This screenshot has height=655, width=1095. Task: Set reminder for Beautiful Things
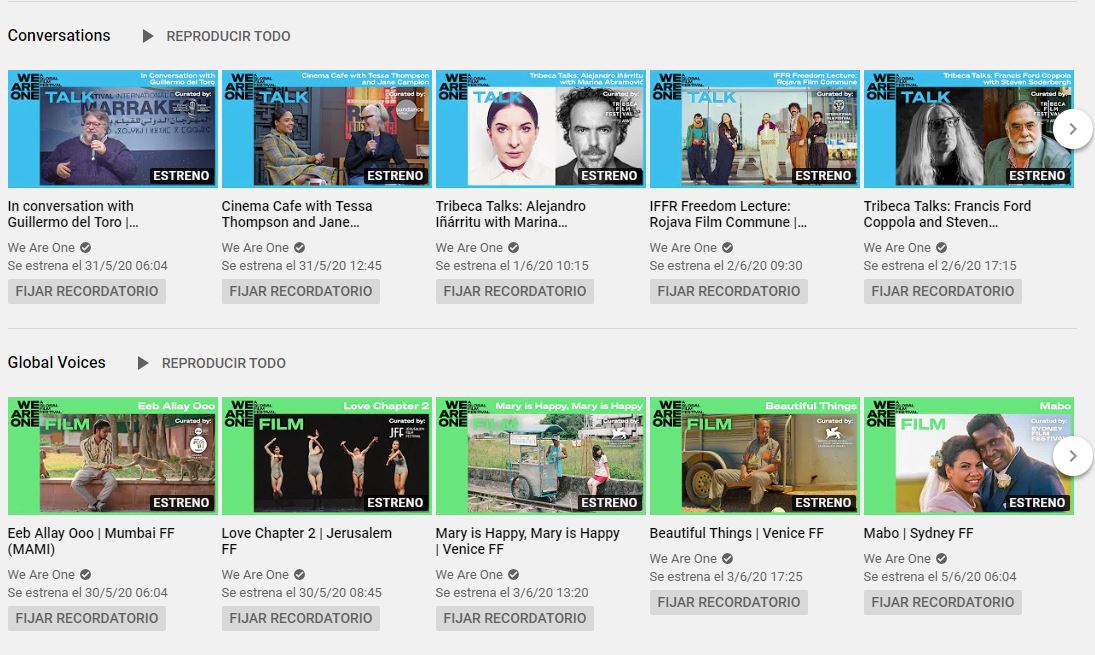[728, 602]
